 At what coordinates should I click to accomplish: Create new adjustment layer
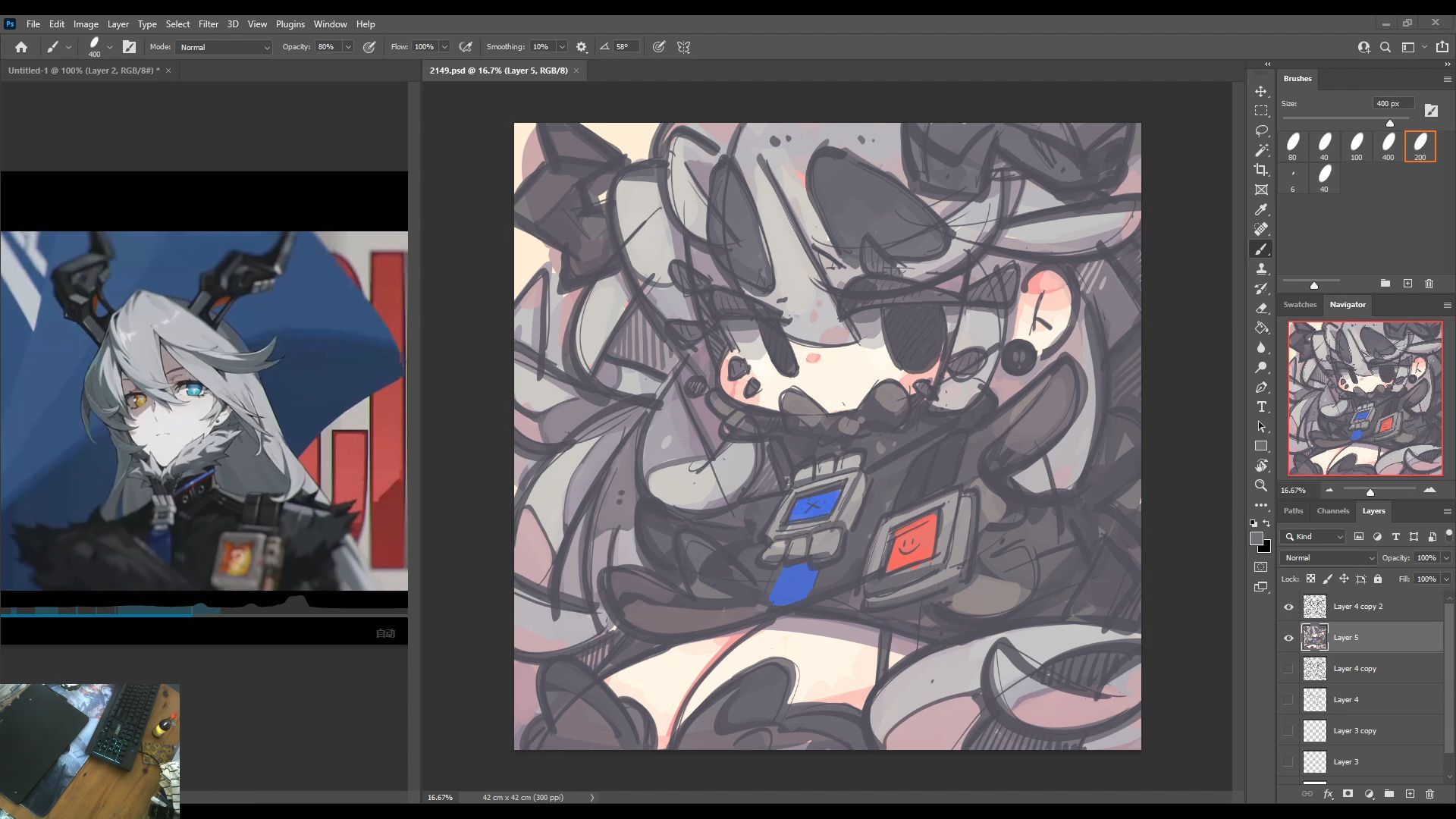[1369, 794]
